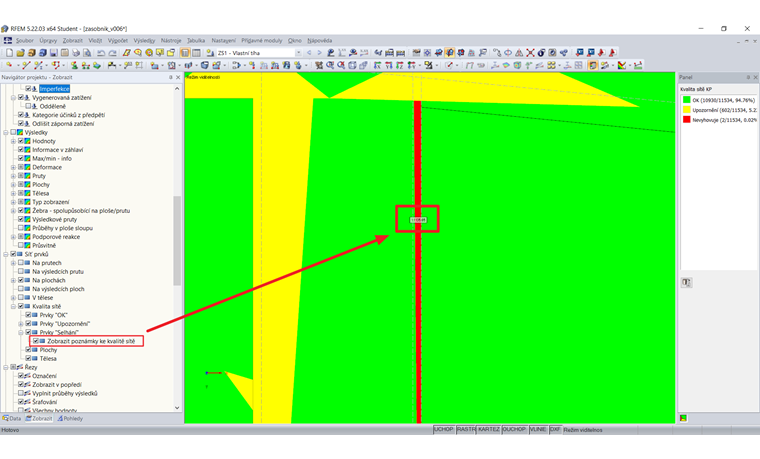Toggle the Na prutech mesh checkbox
Image resolution: width=760 pixels, height=459 pixels.
[21, 263]
